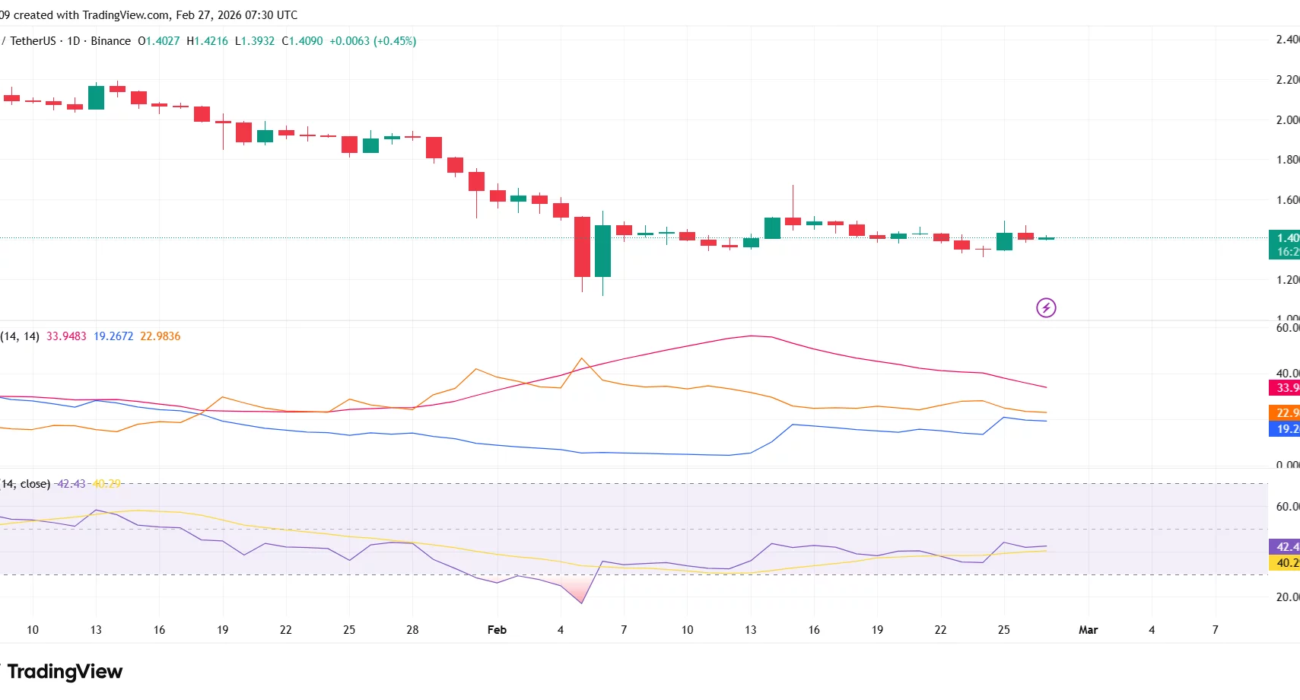The image size is (1300, 700).
Task: Click the purple 42.4 RSI axis tag
Action: pyautogui.click(x=1284, y=546)
